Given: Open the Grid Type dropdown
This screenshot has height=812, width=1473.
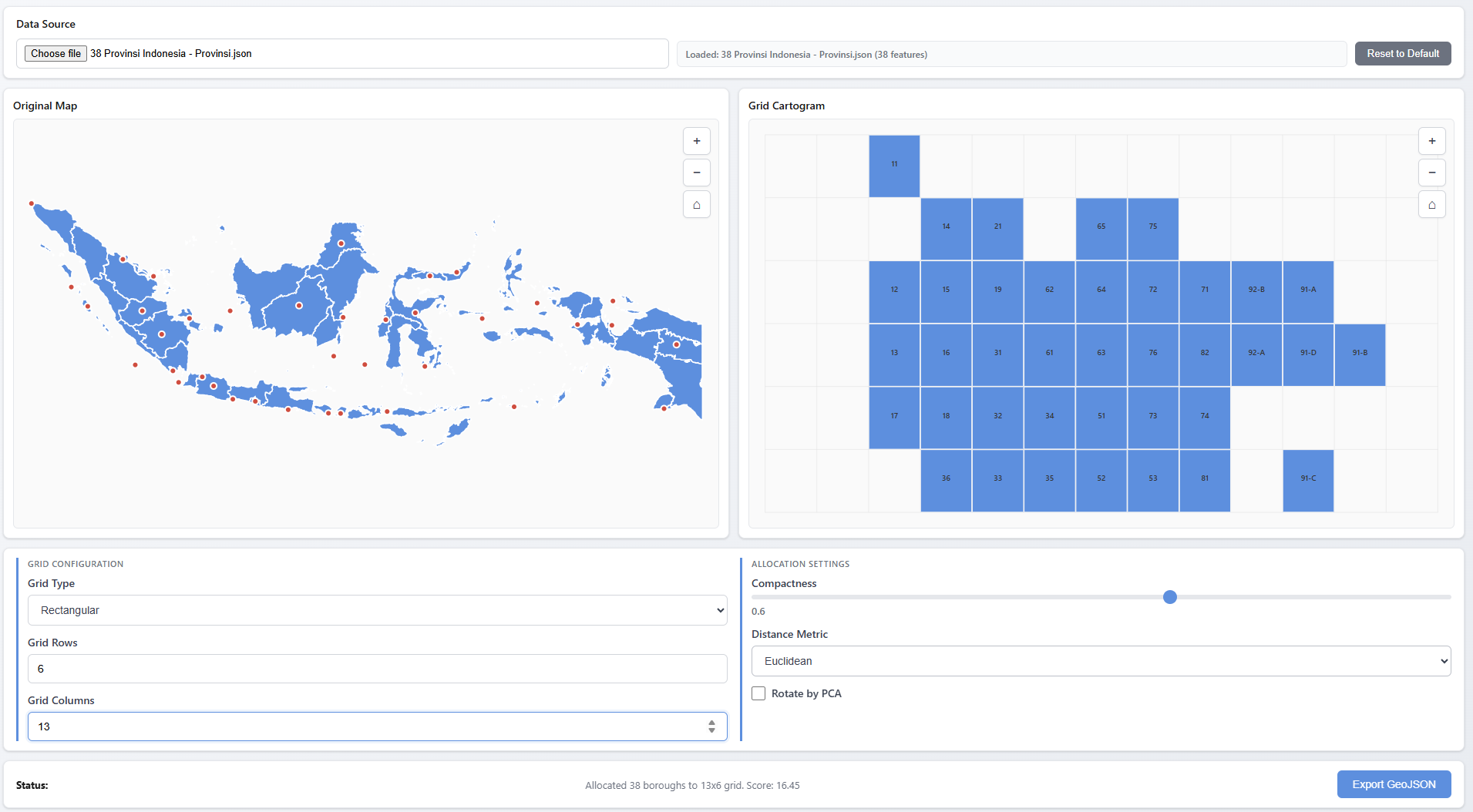Looking at the screenshot, I should tap(377, 610).
